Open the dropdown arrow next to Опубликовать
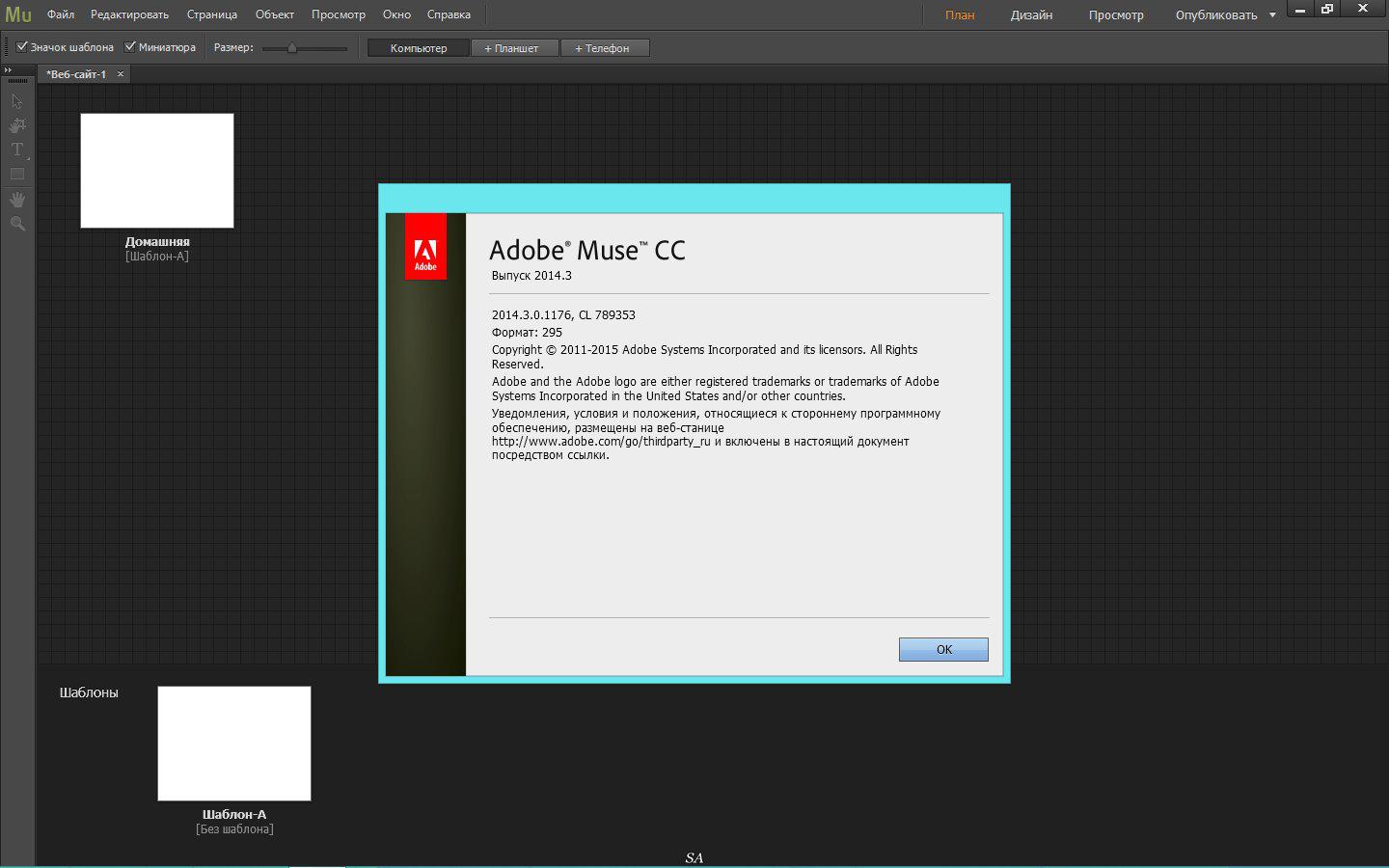The width and height of the screenshot is (1389, 868). 1272,15
